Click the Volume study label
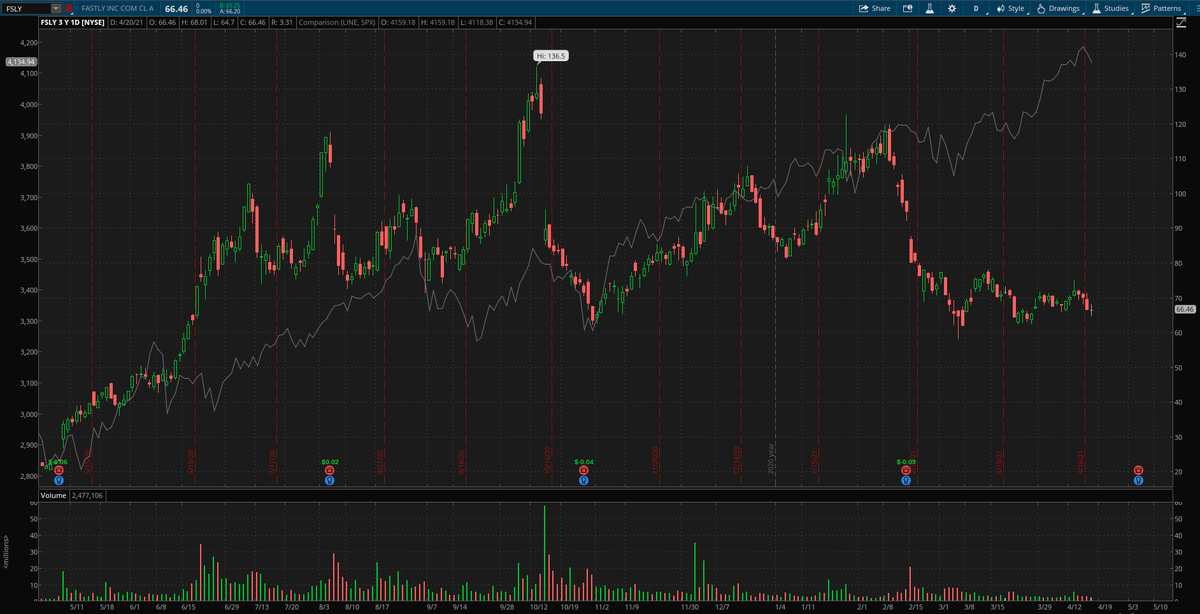 (x=53, y=495)
